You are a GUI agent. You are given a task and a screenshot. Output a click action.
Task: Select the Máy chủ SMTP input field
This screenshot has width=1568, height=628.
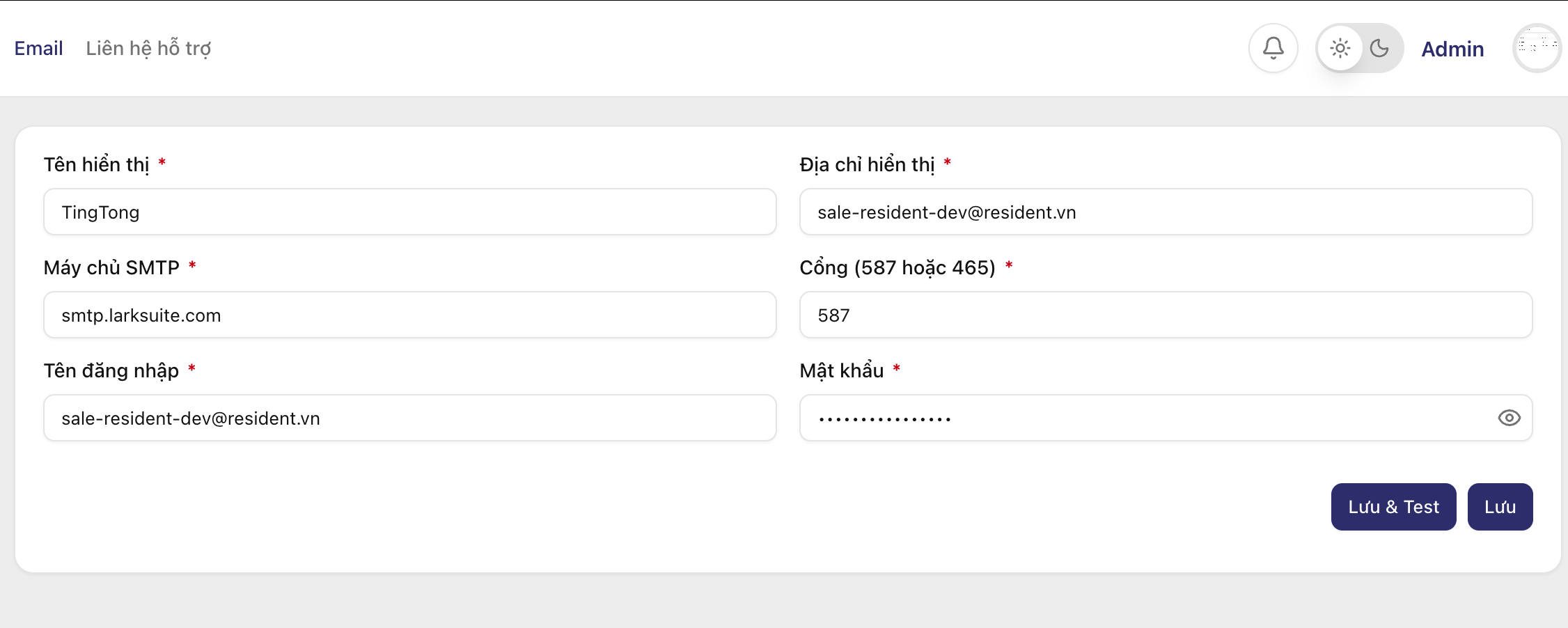coord(409,315)
